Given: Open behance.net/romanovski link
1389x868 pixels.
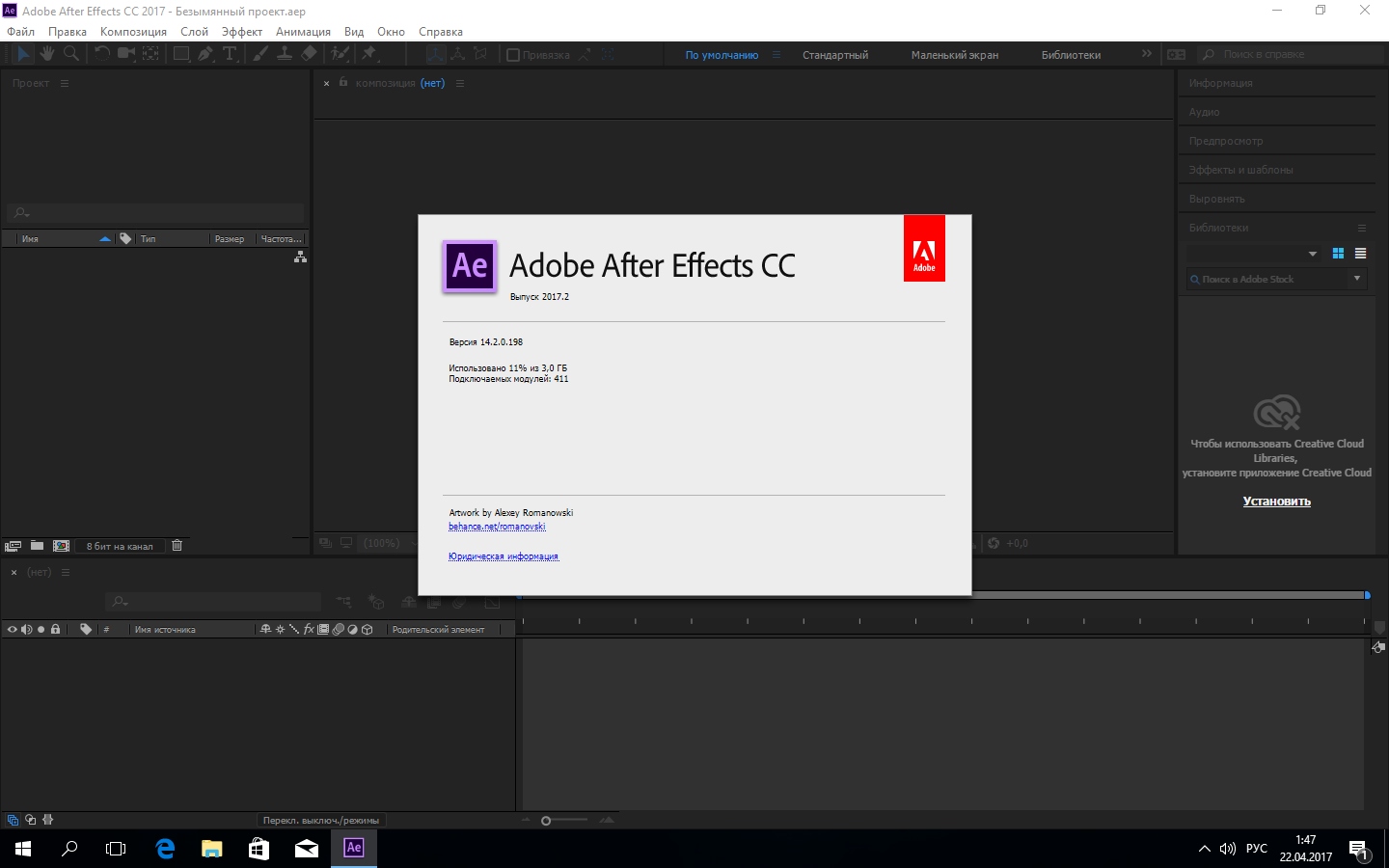Looking at the screenshot, I should click(x=497, y=527).
